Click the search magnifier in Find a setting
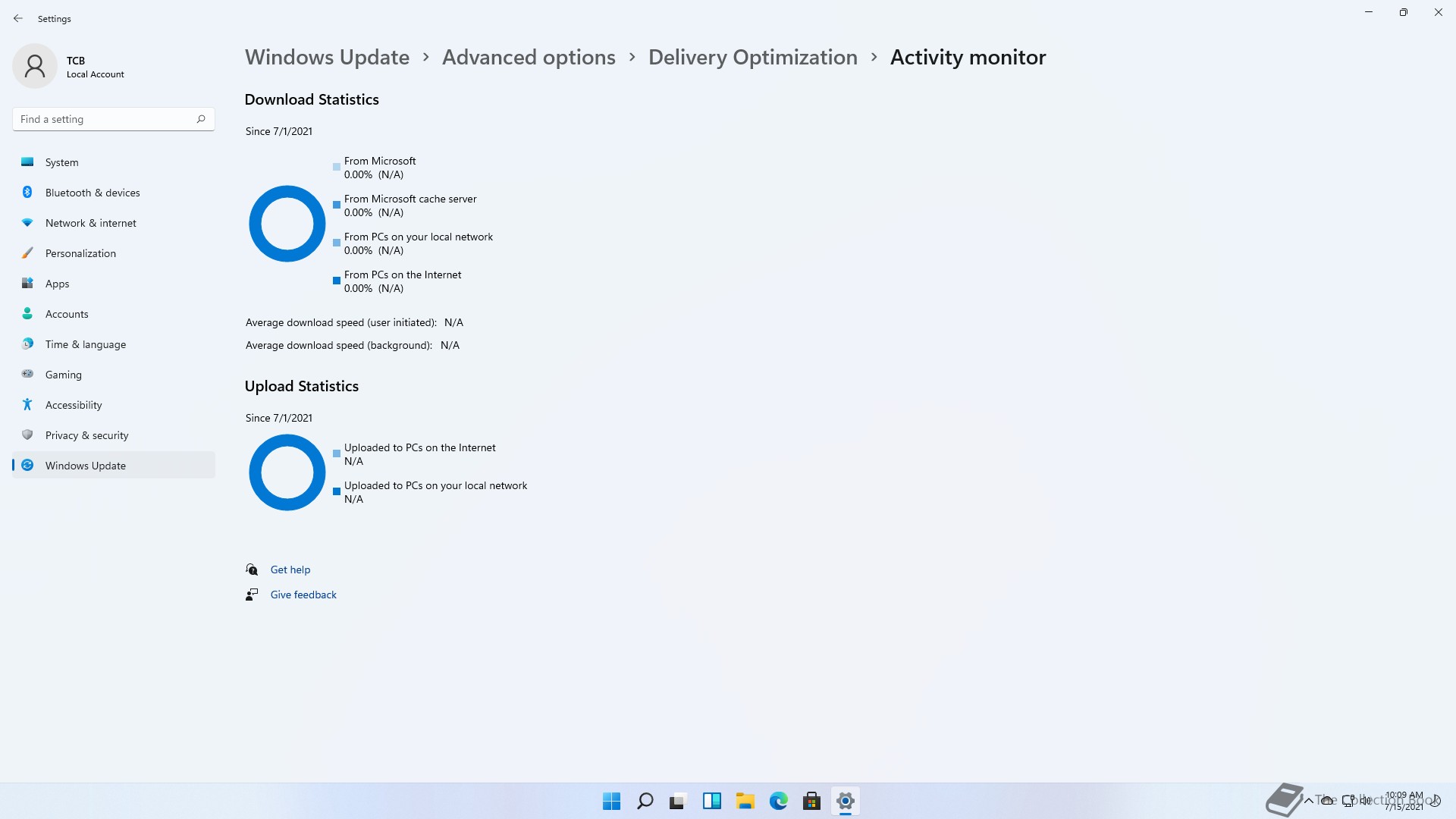1456x819 pixels. 201,119
